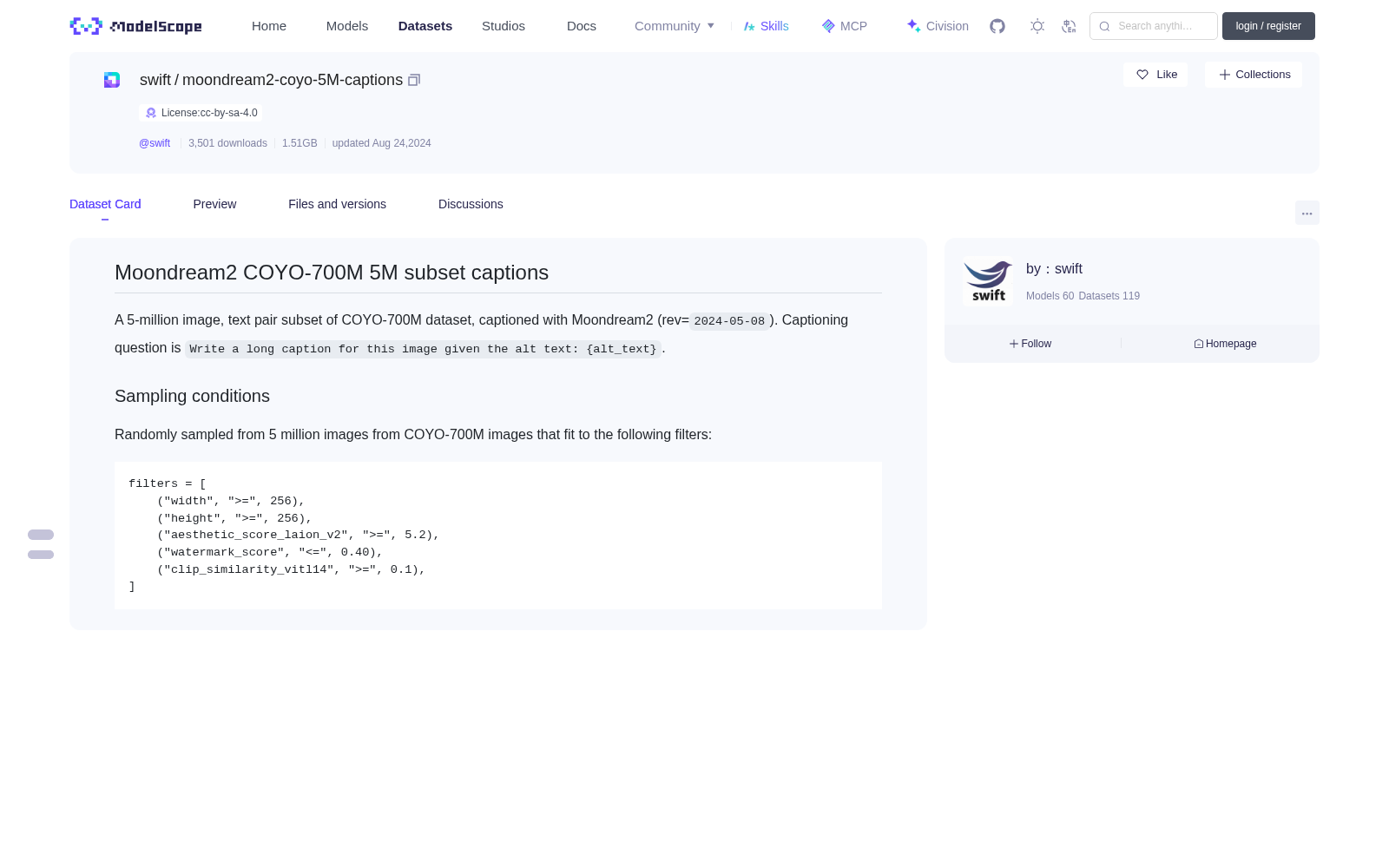The image size is (1389, 868).
Task: Click the Skills sparkle icon
Action: coord(749,26)
